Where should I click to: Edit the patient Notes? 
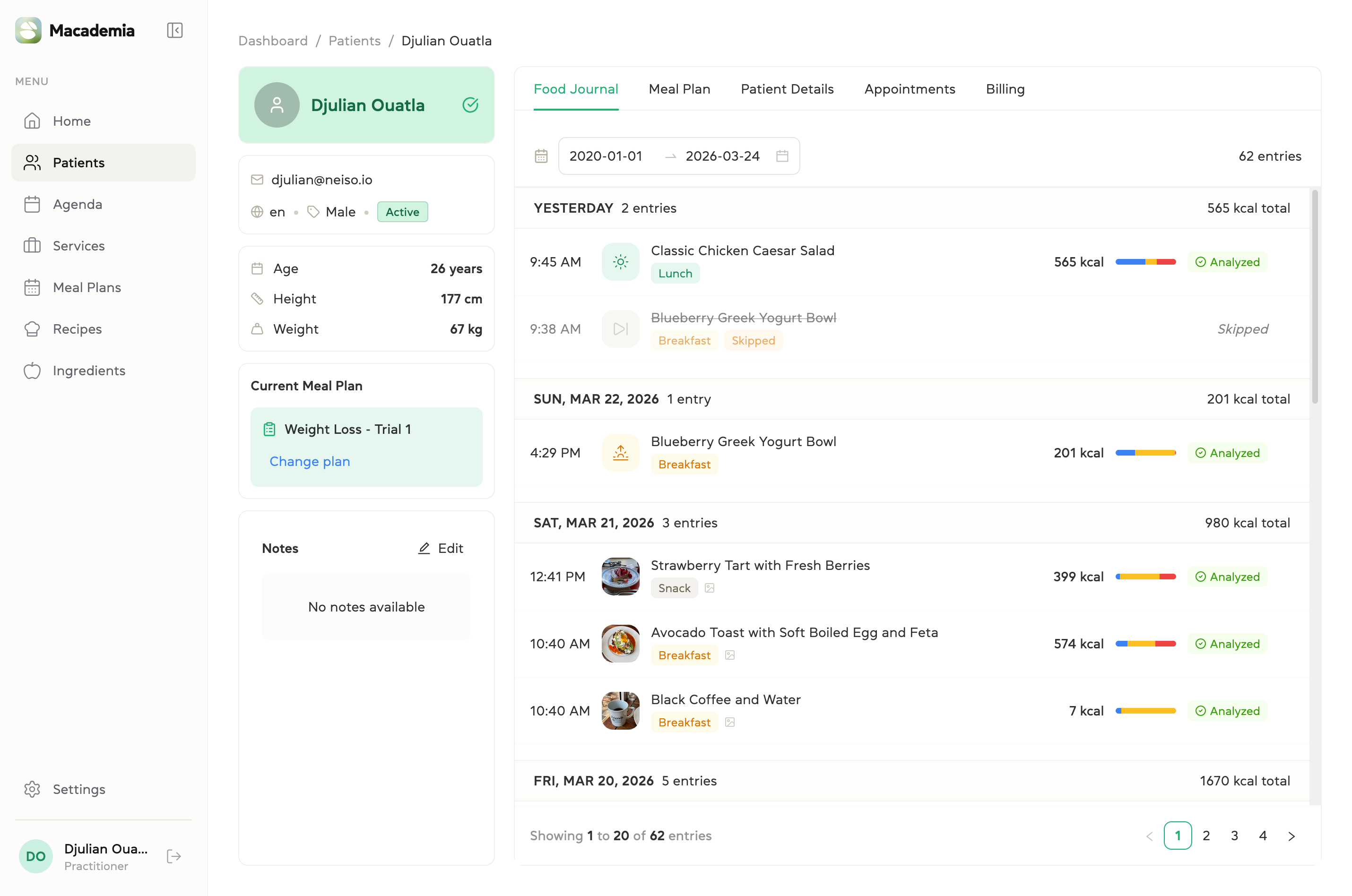pyautogui.click(x=440, y=549)
